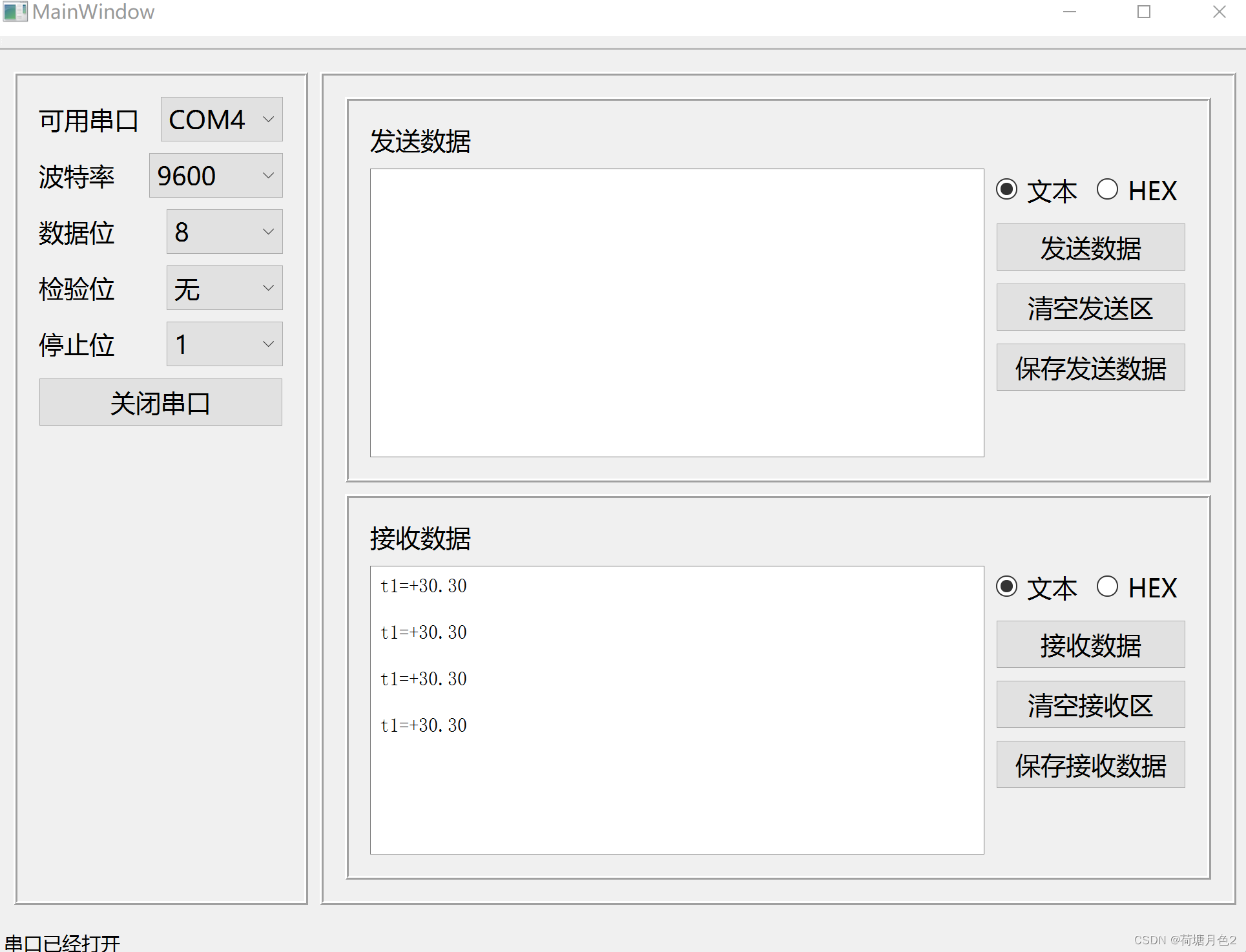Click the 清空发送区 button

(1091, 307)
